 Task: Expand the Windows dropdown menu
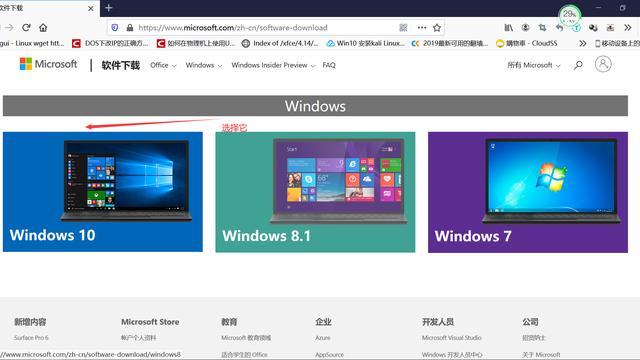coord(204,65)
